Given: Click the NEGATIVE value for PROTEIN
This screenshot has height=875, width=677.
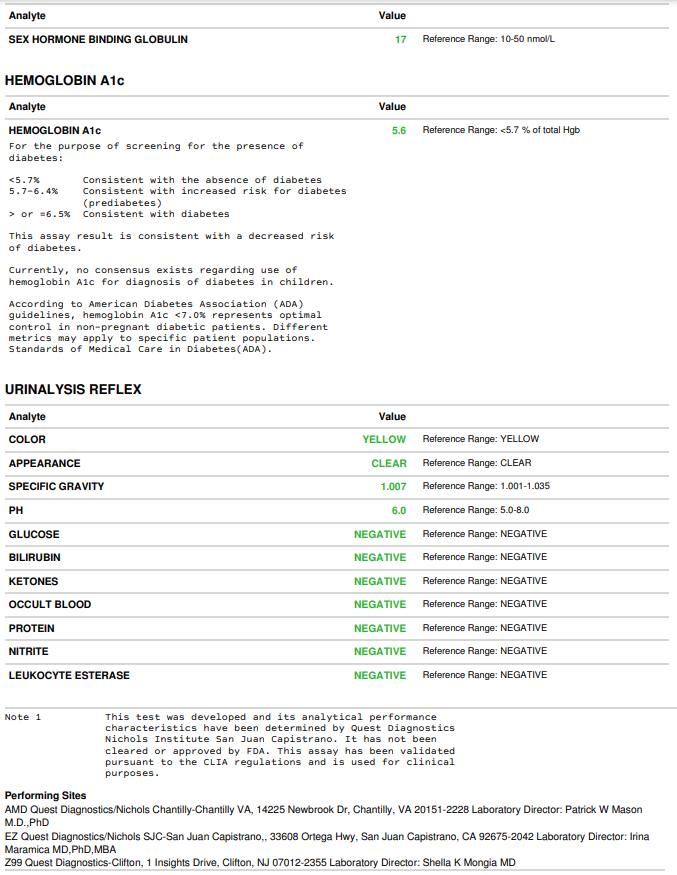Looking at the screenshot, I should coord(380,628).
